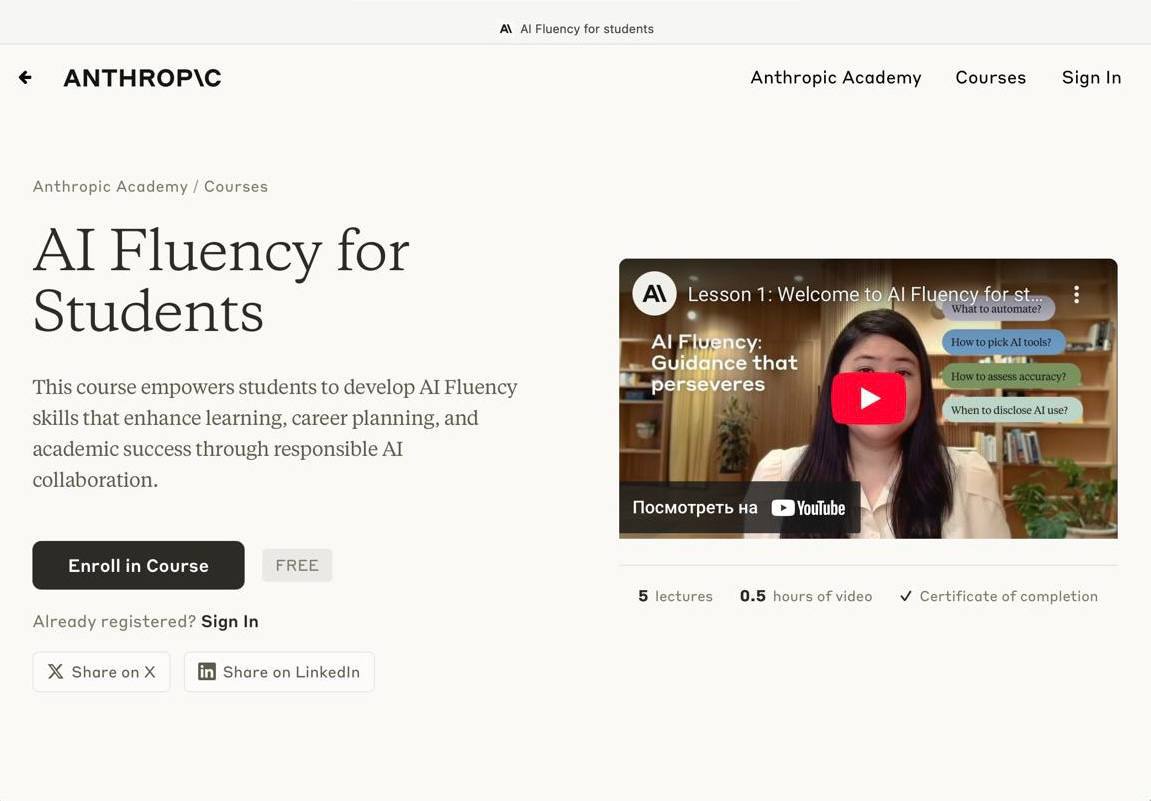Share the course on LinkedIn

pyautogui.click(x=279, y=672)
